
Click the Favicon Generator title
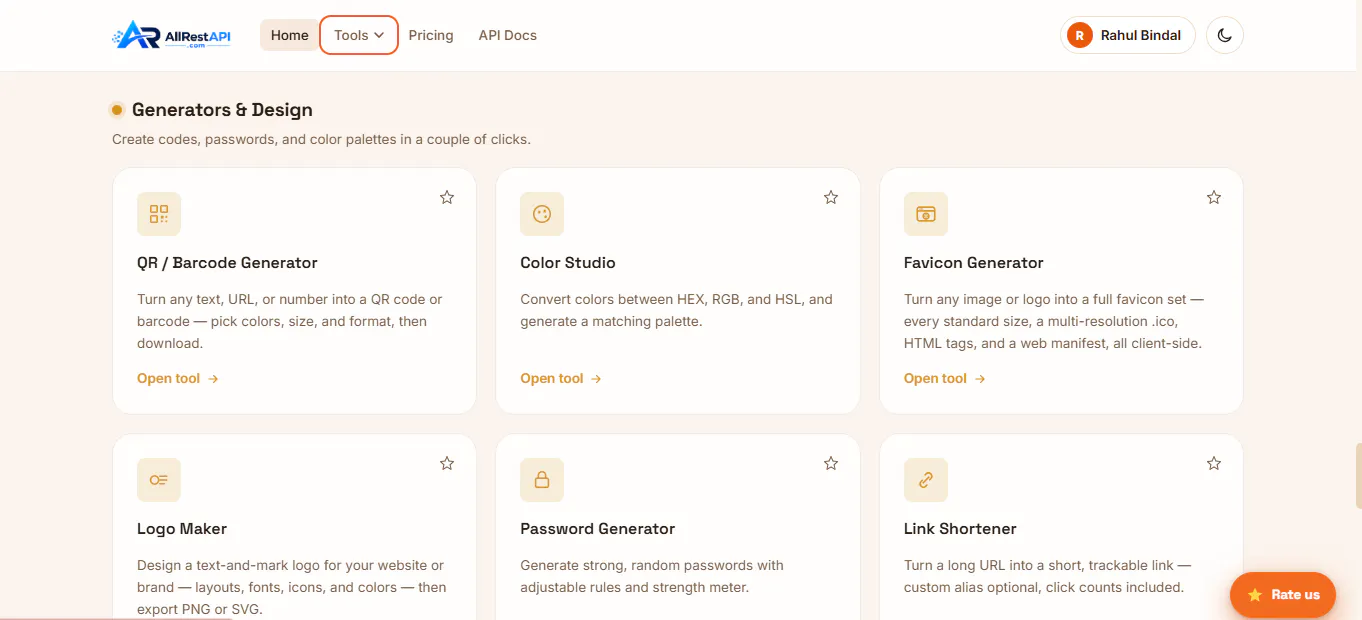(x=974, y=263)
